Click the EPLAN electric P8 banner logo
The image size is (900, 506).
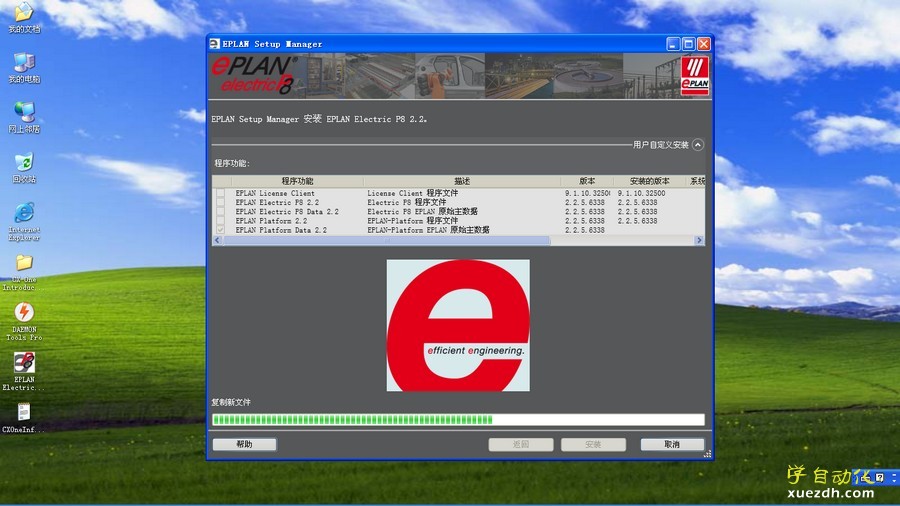[x=254, y=75]
